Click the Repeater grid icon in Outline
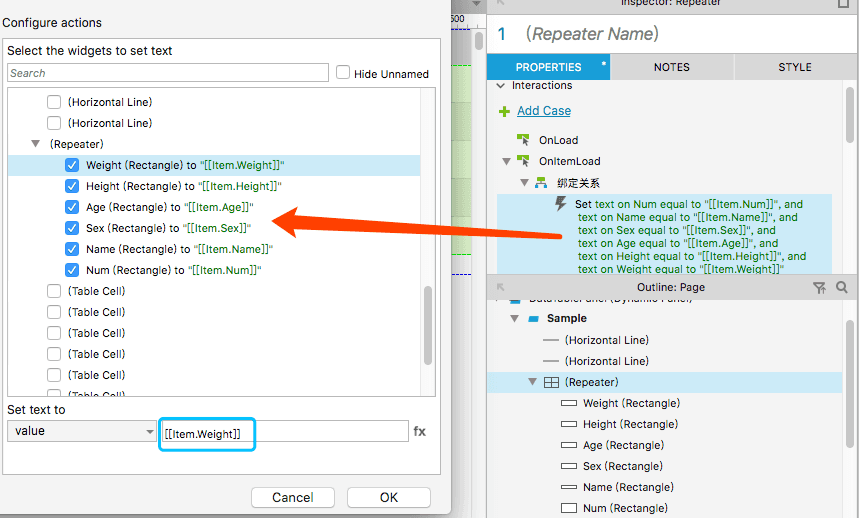This screenshot has width=859, height=518. point(551,382)
